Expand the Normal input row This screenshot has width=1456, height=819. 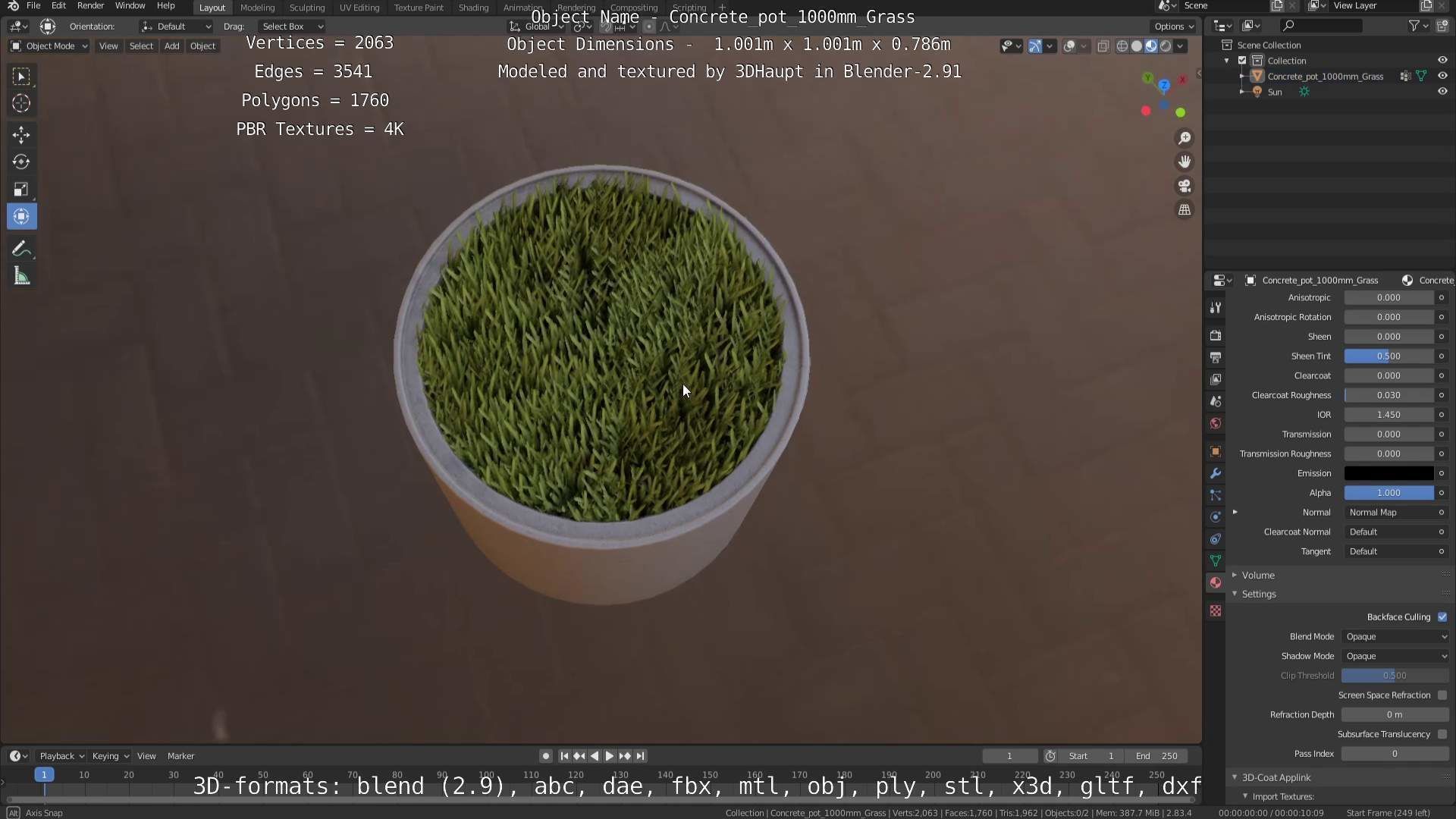click(x=1235, y=513)
